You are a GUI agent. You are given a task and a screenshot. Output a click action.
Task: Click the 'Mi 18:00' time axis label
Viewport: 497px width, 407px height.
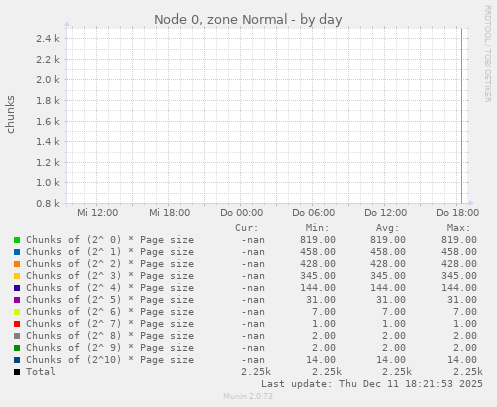click(x=169, y=213)
